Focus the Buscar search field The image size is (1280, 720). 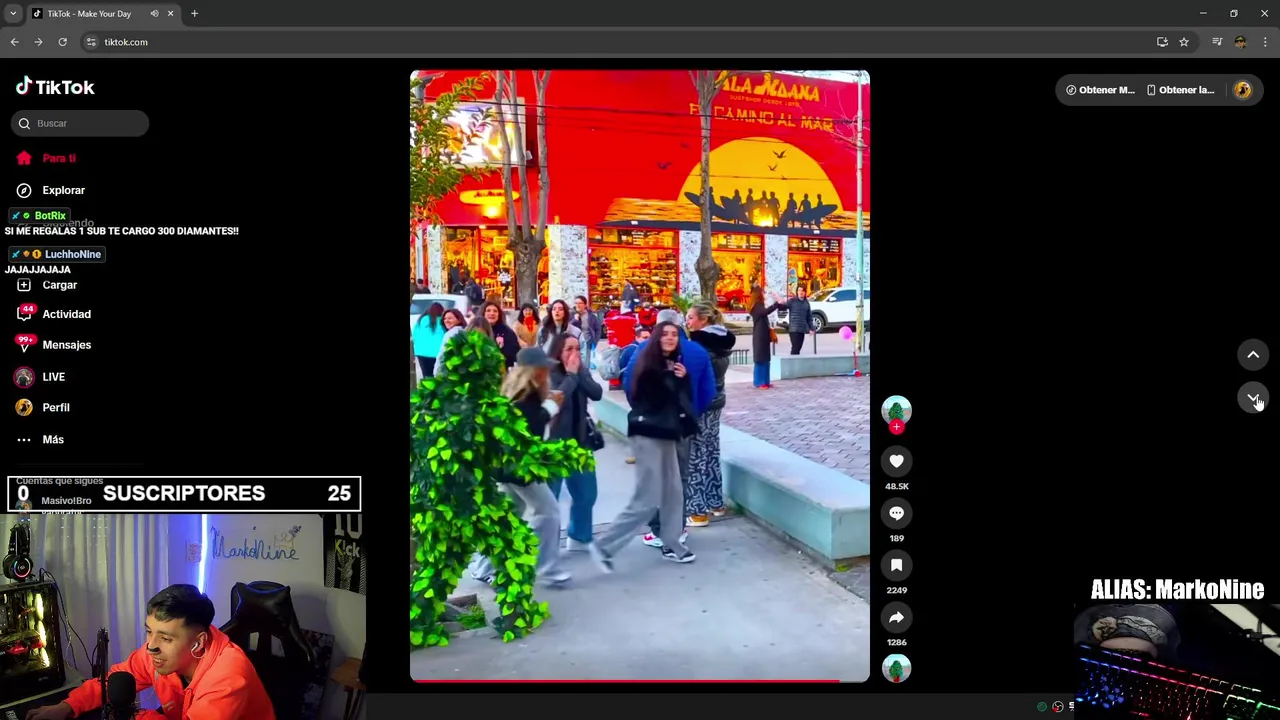(80, 123)
